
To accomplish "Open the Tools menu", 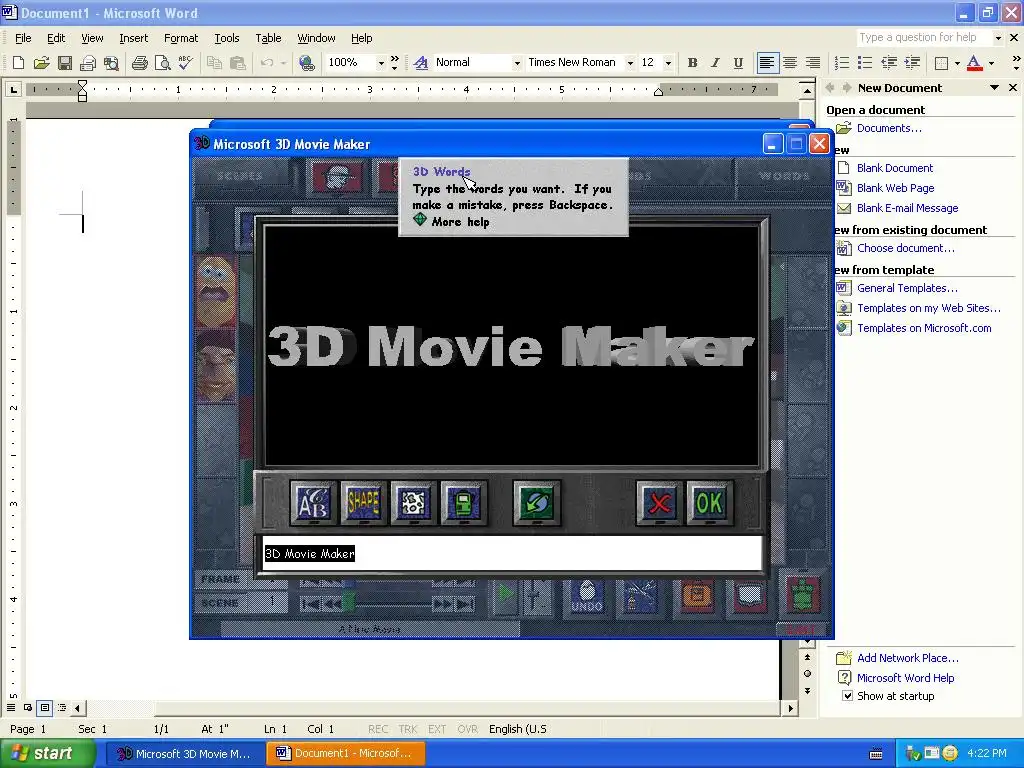I will tap(227, 38).
